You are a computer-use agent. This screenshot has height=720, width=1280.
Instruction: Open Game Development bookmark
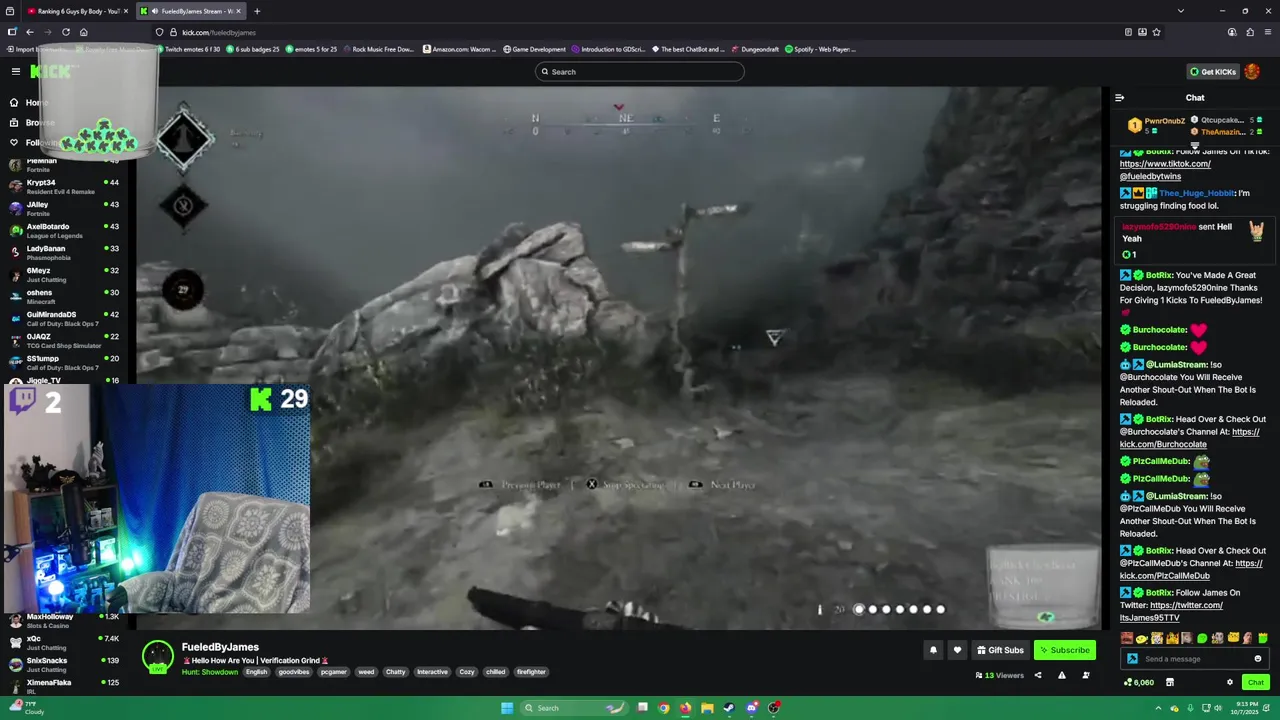tap(534, 49)
